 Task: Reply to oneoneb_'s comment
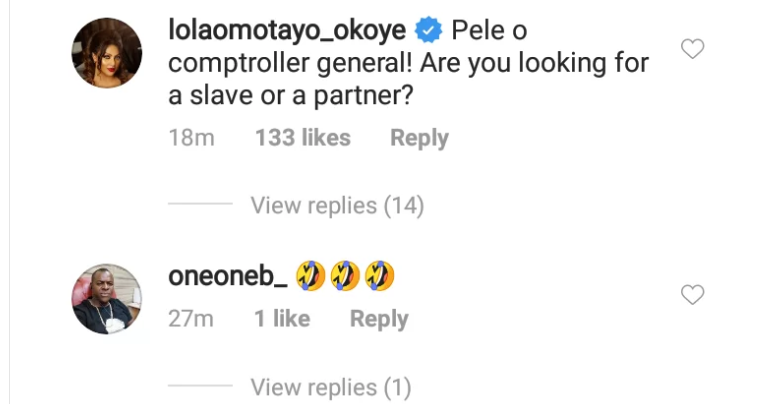379,319
